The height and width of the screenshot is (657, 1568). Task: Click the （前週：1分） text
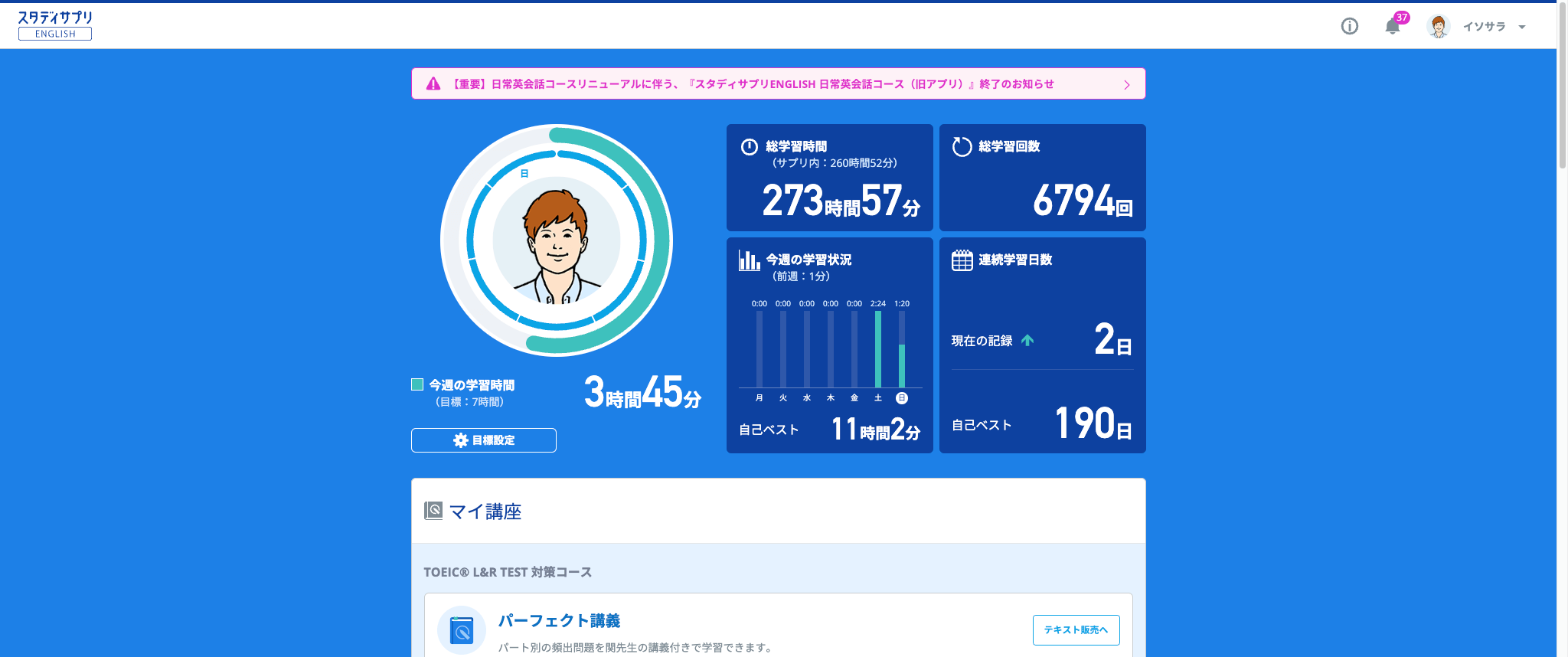801,276
